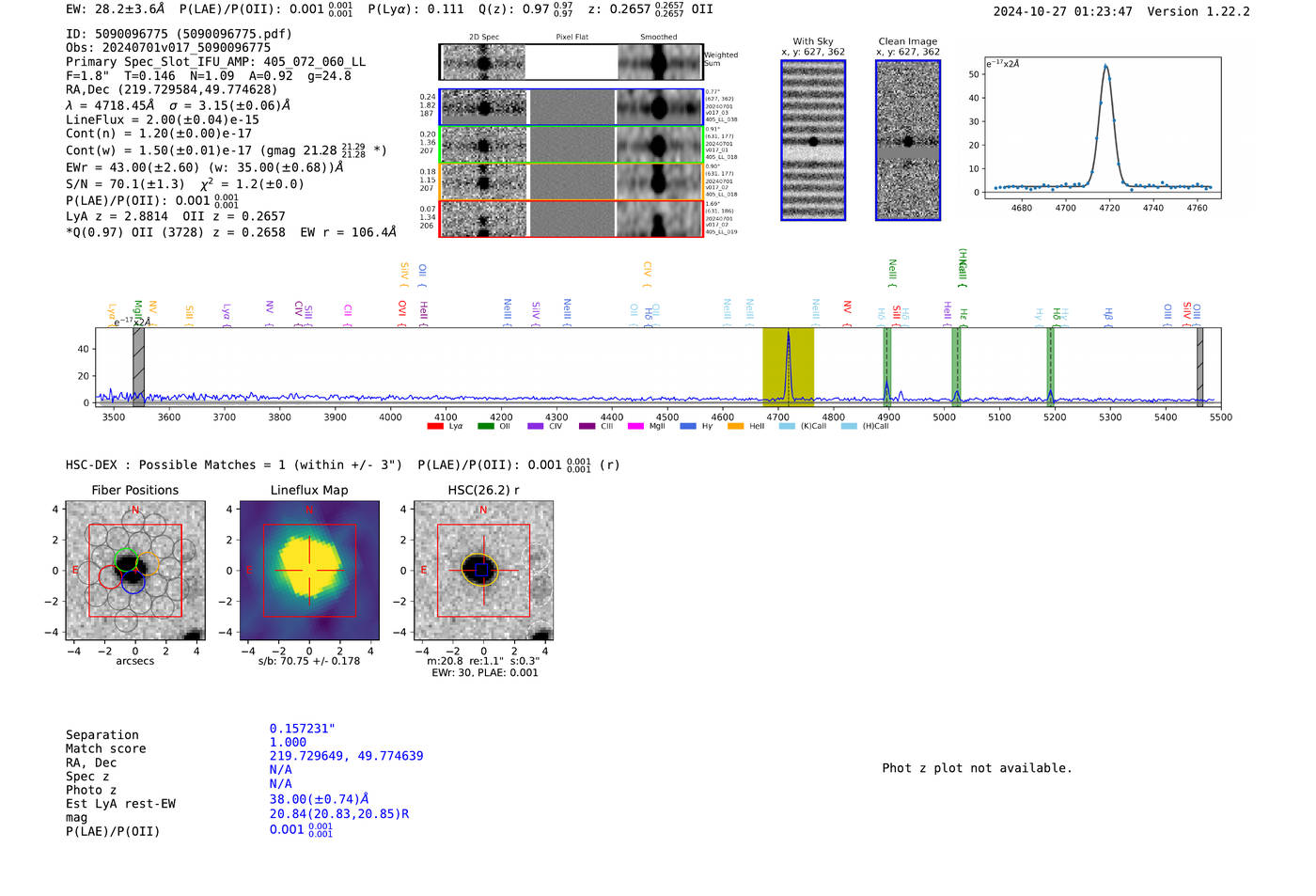Viewport: 1316px width, 896px height.
Task: Open the Fiber Positions panel image
Action: pos(135,571)
